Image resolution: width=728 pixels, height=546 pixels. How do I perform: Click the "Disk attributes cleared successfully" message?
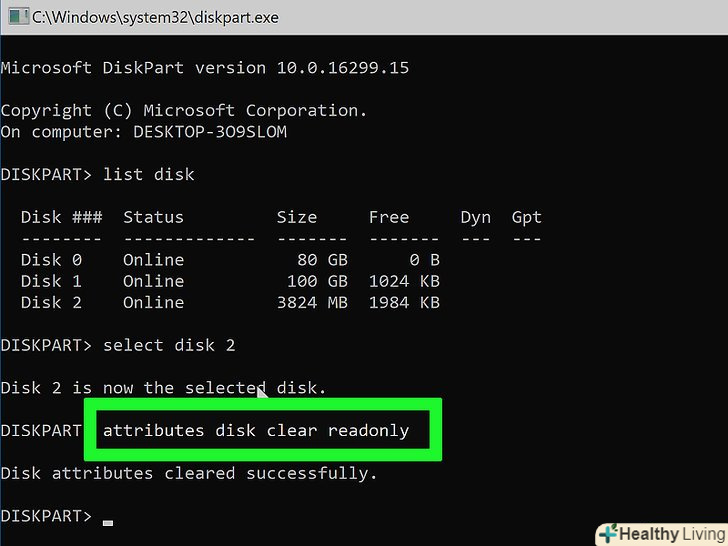pos(189,473)
